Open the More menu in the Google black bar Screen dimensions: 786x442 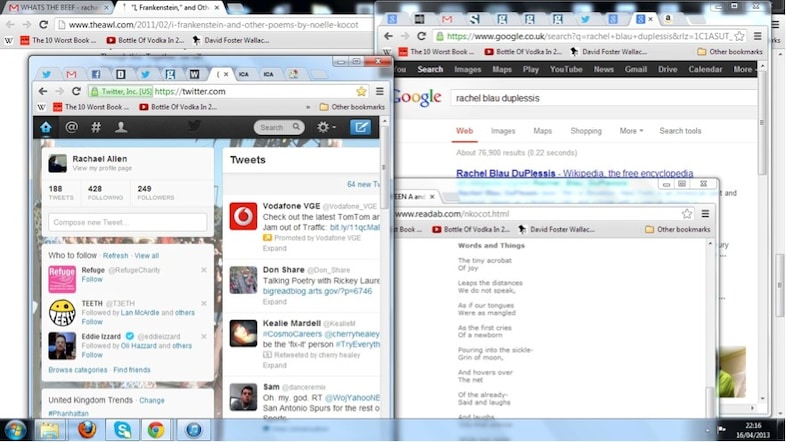coord(744,69)
